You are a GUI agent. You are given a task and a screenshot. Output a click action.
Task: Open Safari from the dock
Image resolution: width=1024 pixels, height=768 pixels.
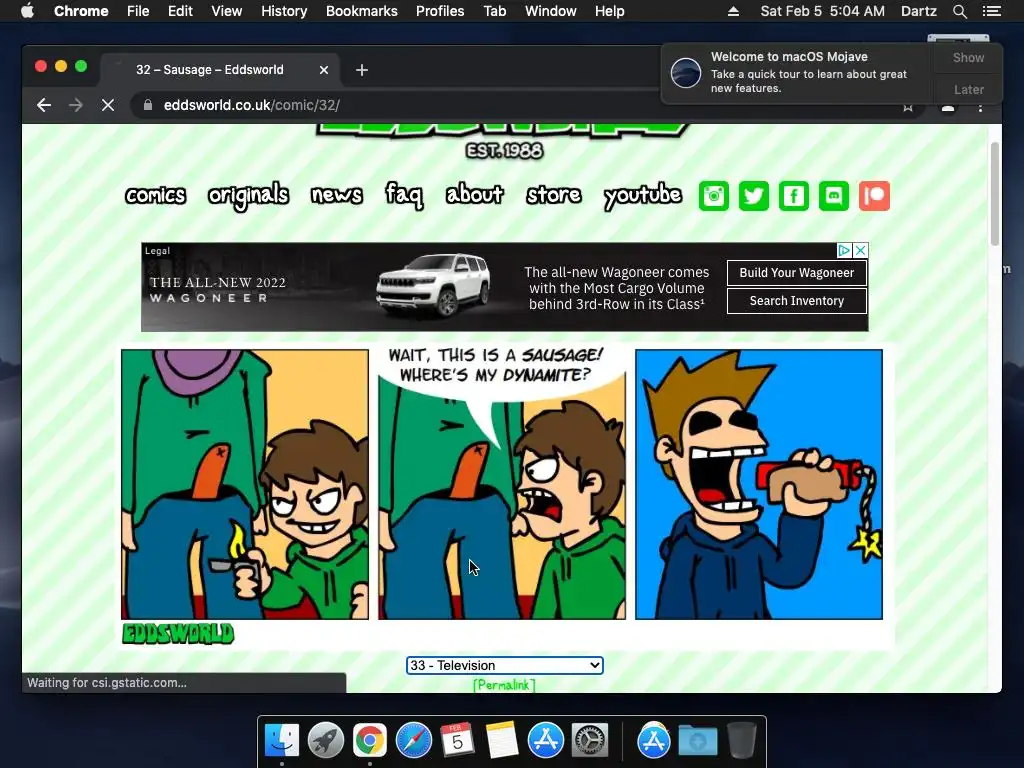[413, 741]
